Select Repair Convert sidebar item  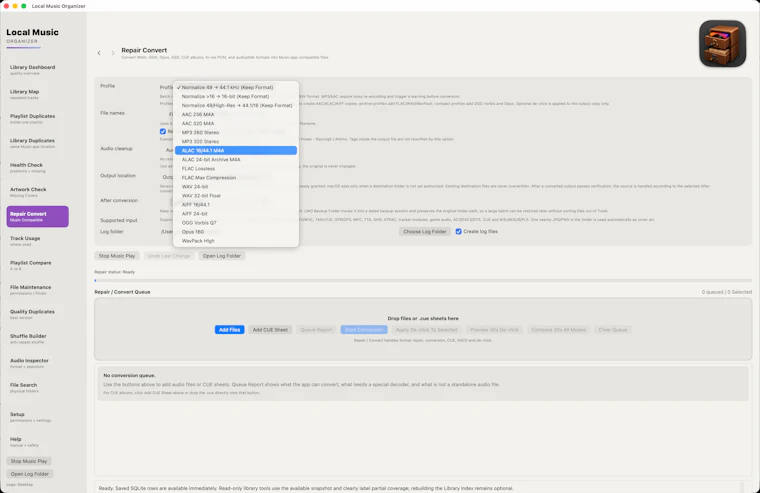[37, 217]
